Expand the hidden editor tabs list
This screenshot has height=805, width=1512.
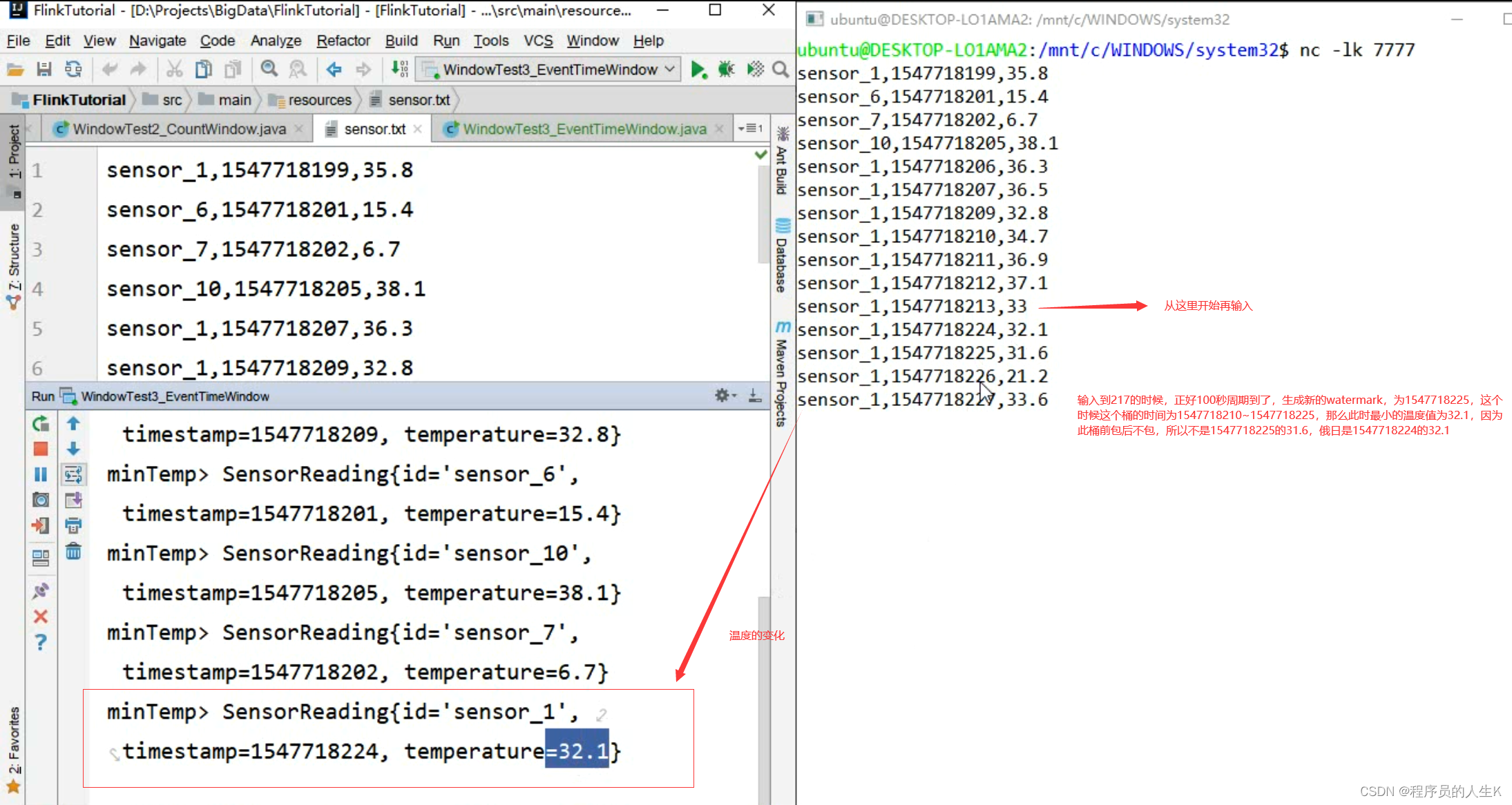click(x=750, y=128)
